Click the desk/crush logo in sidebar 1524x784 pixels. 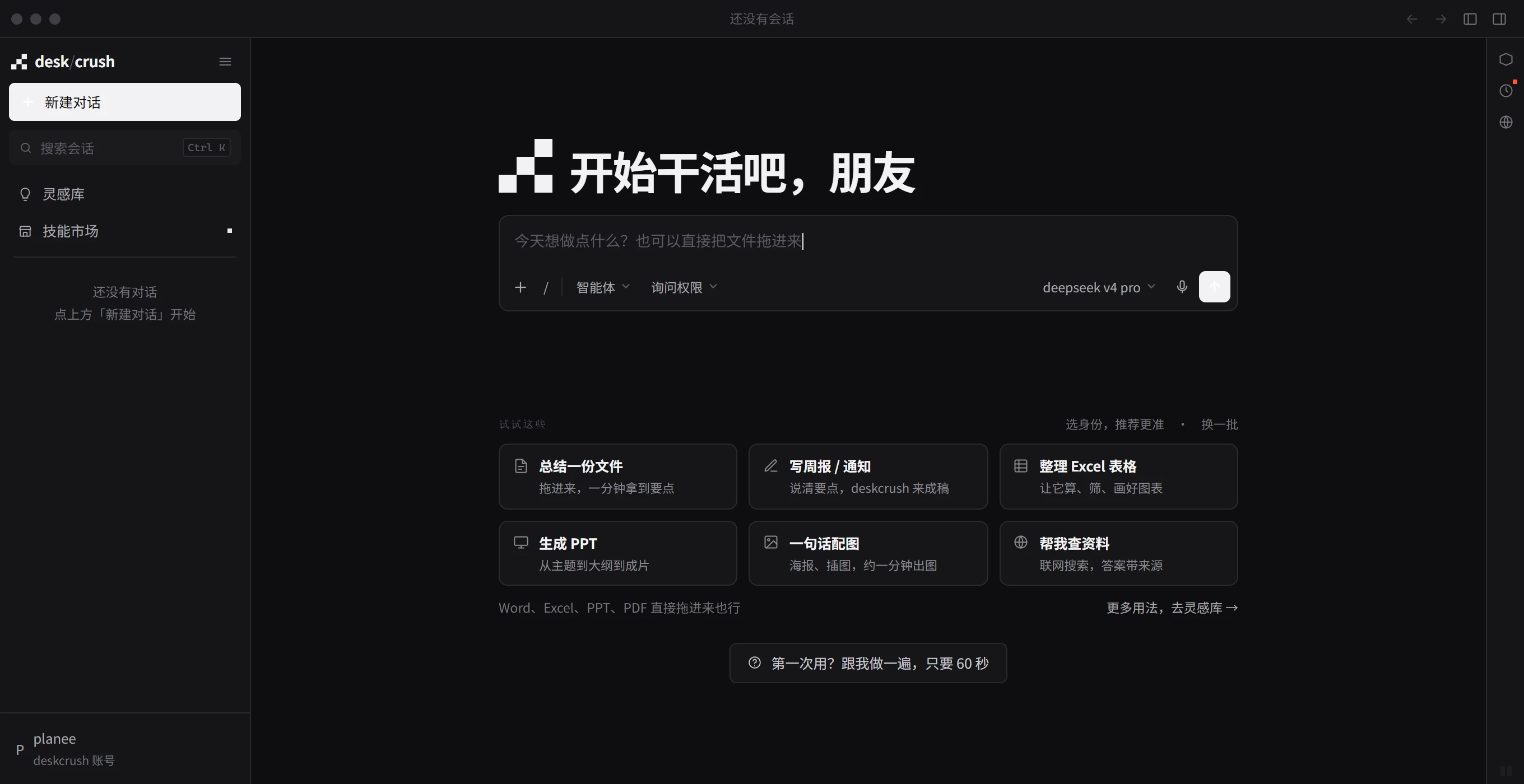[x=63, y=62]
